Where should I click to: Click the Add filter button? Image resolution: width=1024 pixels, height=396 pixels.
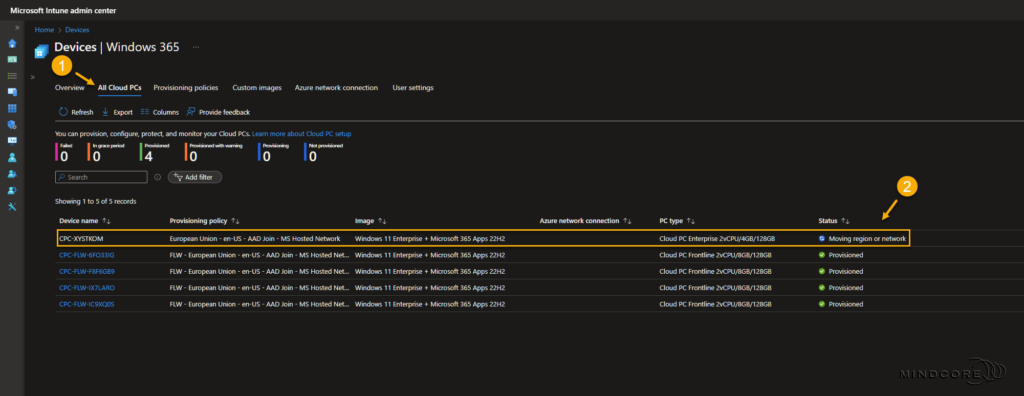tap(195, 177)
